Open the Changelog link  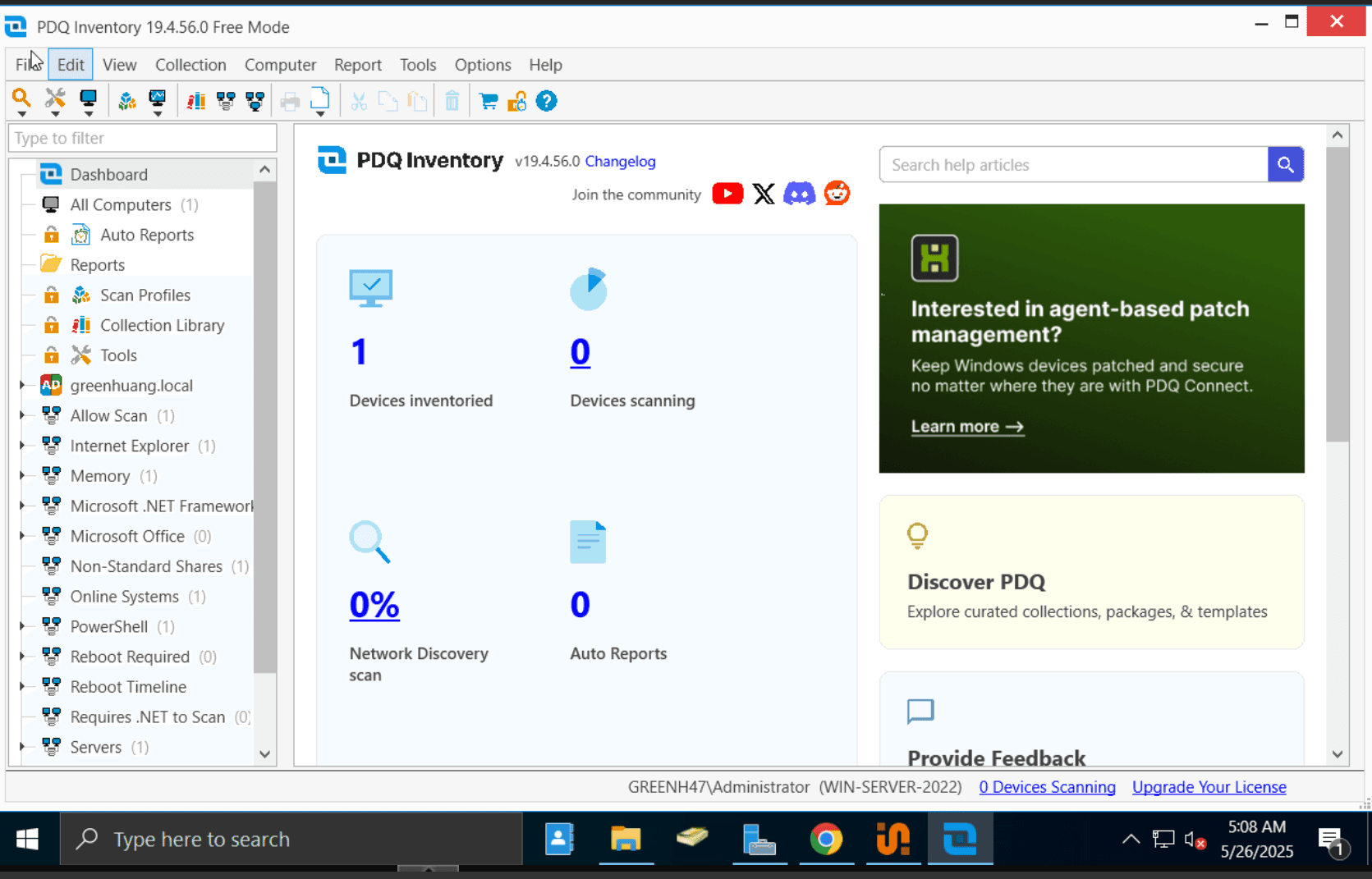coord(620,162)
